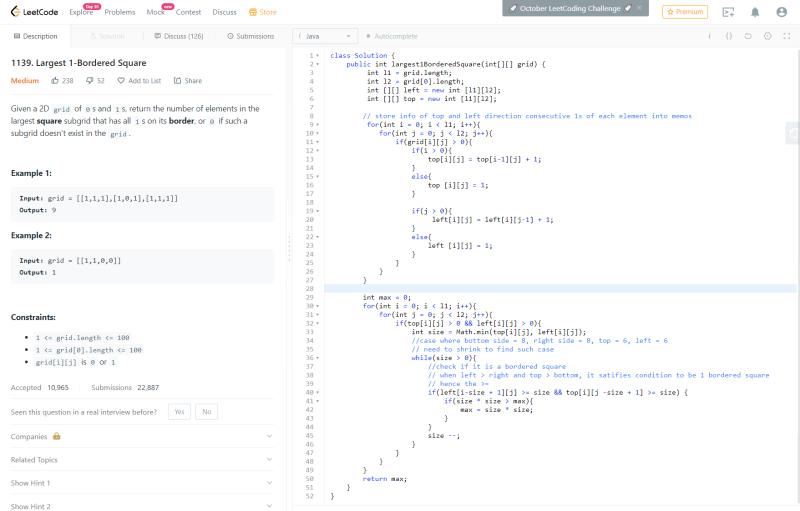This screenshot has width=800, height=511.
Task: Open the notifications bell
Action: point(754,12)
